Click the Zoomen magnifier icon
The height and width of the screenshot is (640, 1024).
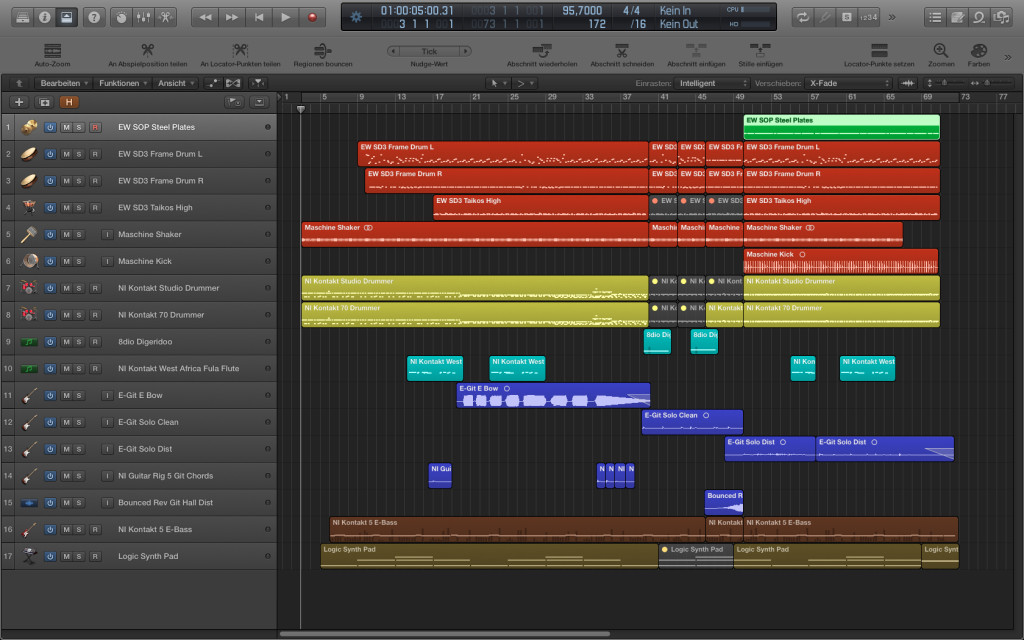pyautogui.click(x=940, y=50)
